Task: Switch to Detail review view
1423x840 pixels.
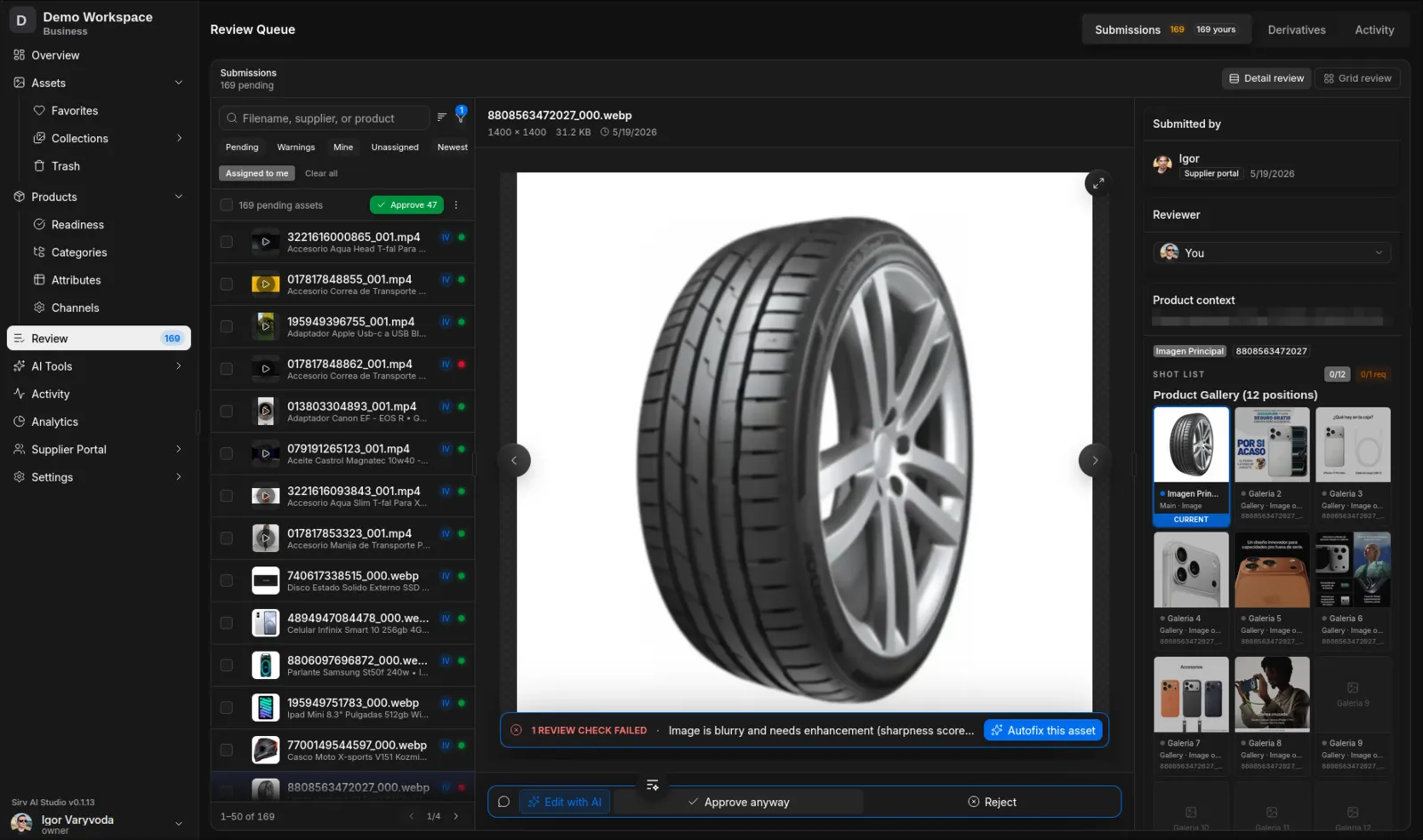Action: [1266, 78]
